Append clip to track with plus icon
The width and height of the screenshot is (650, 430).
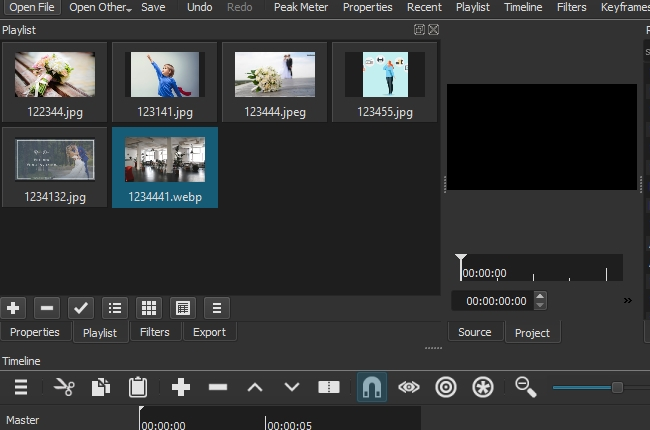[x=181, y=387]
